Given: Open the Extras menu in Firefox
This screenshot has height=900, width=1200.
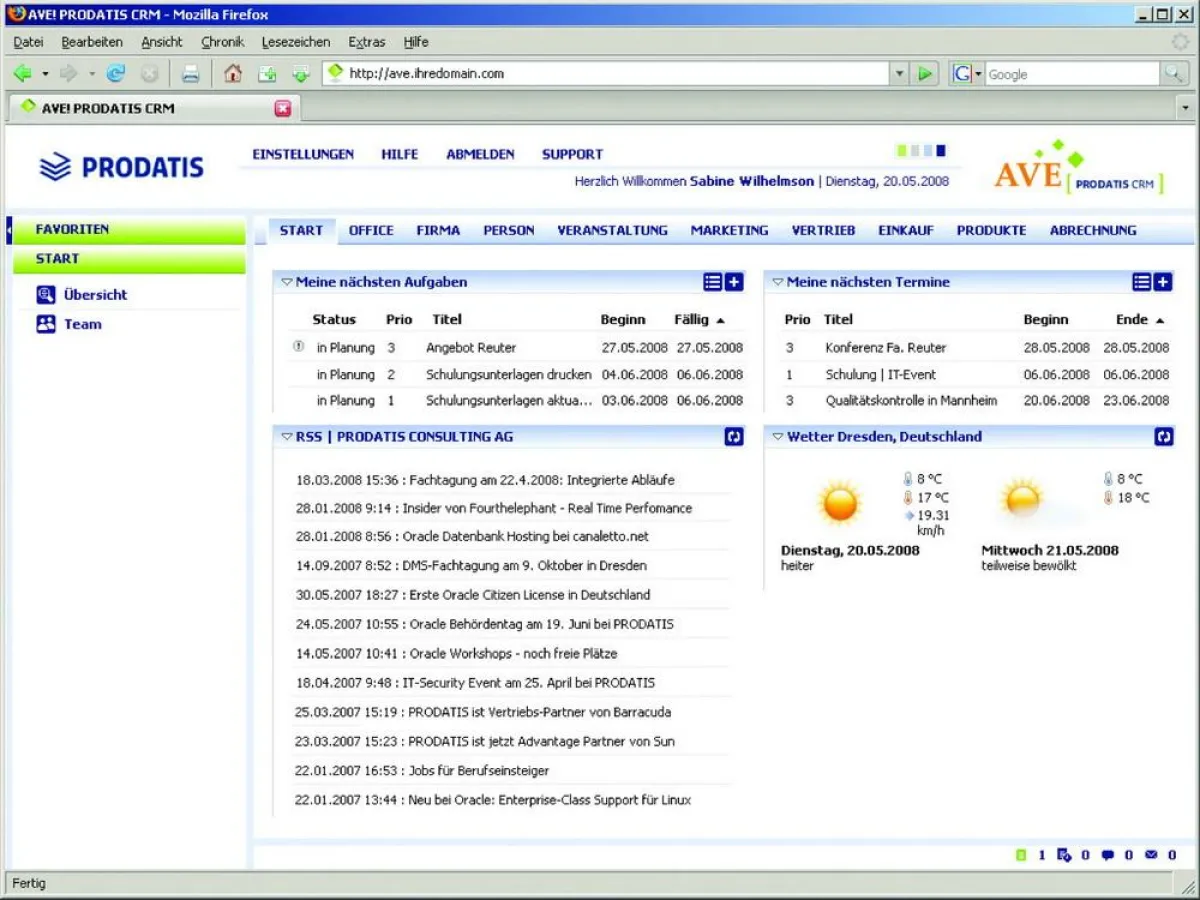Looking at the screenshot, I should coord(367,42).
